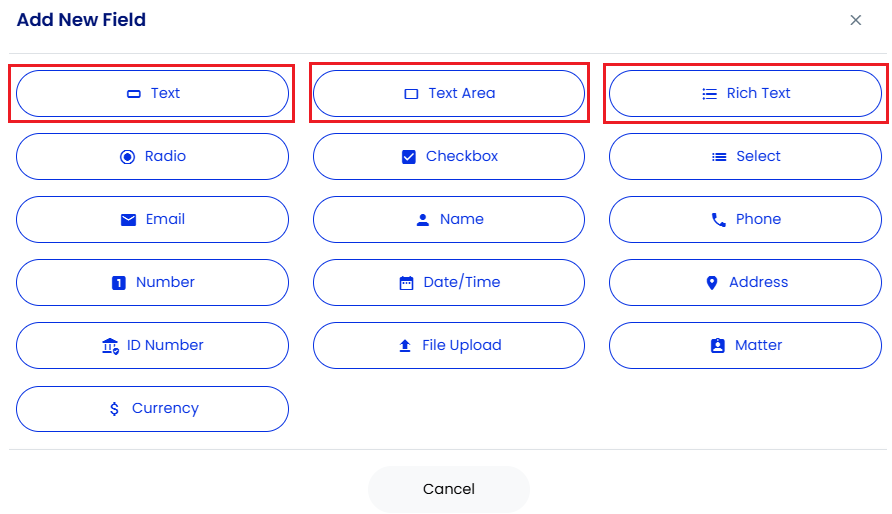Choose the Matter field type
The width and height of the screenshot is (892, 514).
click(x=745, y=346)
